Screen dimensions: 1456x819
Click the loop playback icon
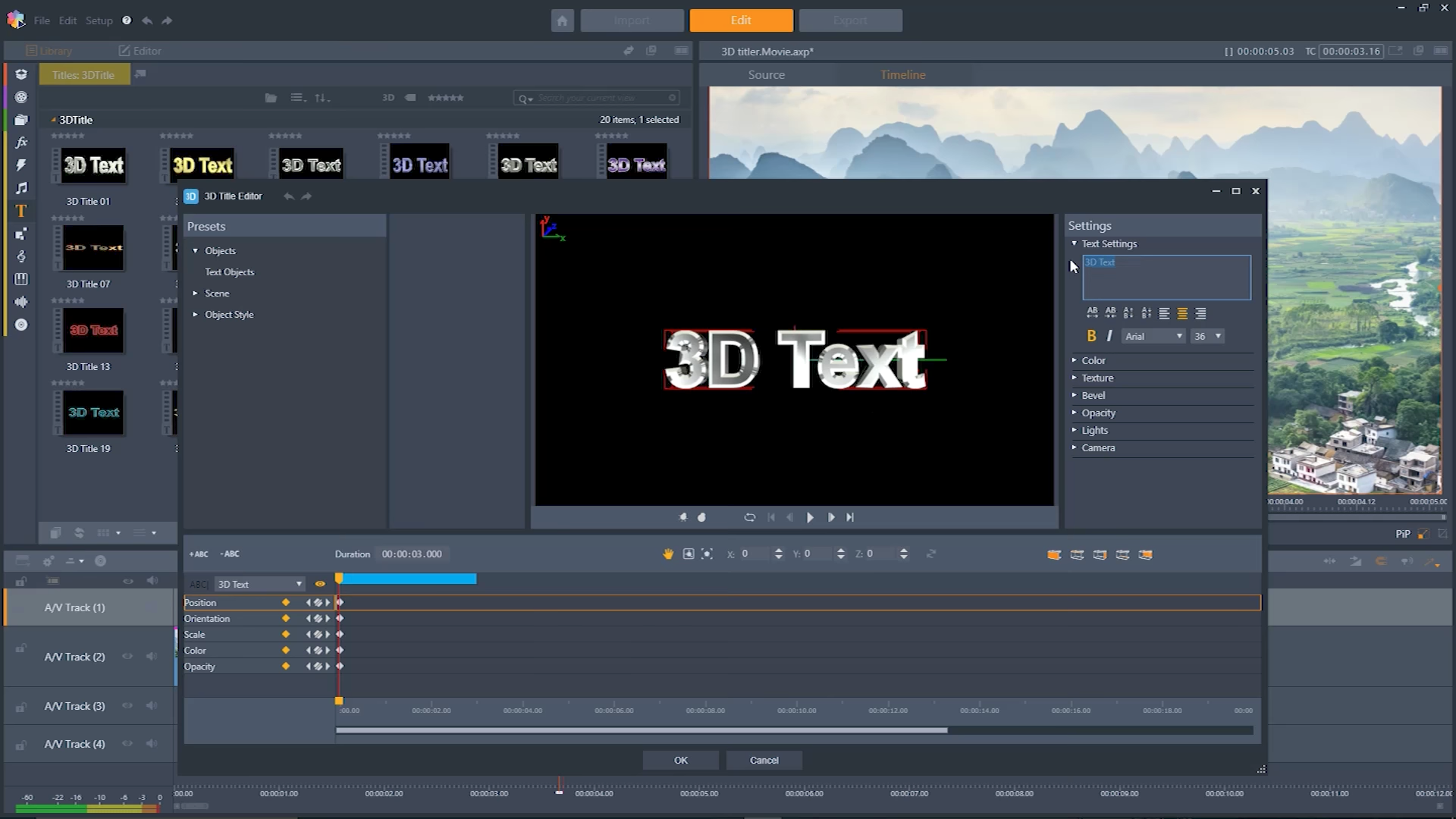pyautogui.click(x=749, y=517)
